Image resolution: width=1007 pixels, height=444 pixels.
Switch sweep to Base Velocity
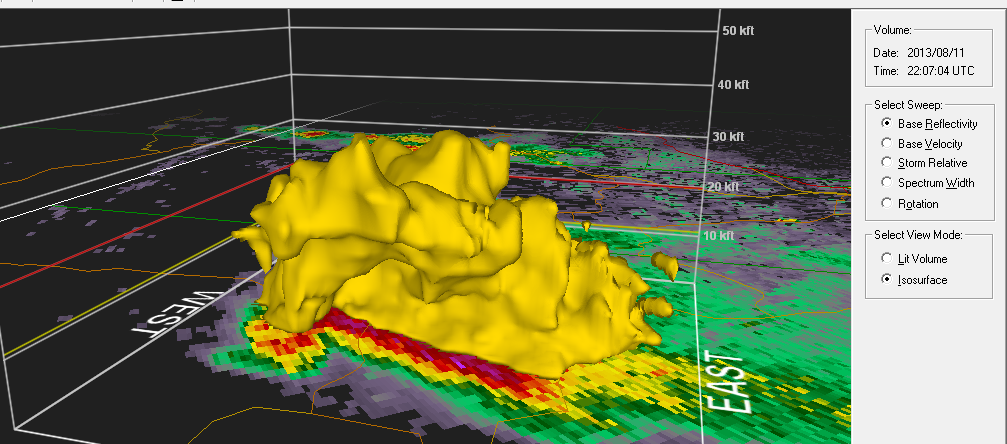point(922,143)
